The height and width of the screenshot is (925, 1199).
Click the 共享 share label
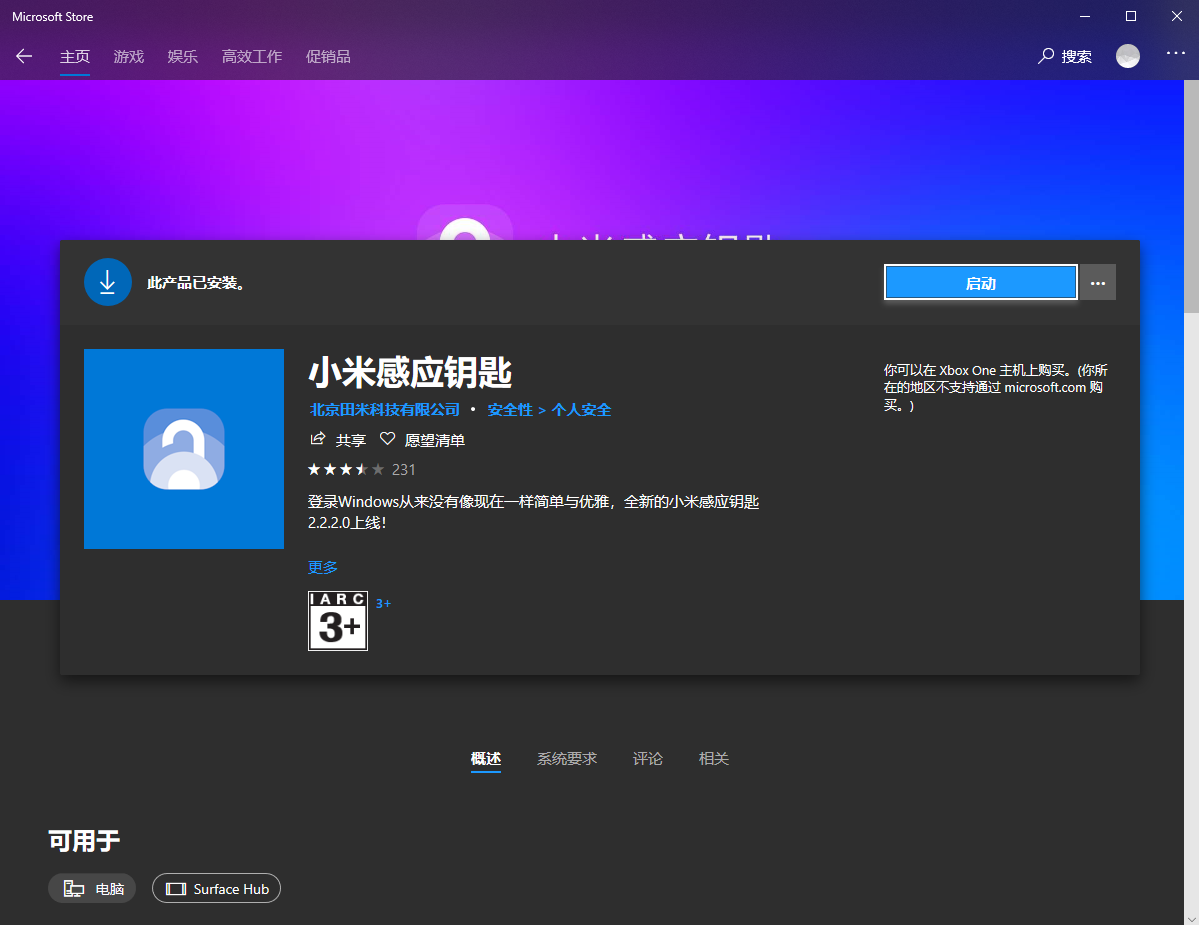click(x=351, y=440)
